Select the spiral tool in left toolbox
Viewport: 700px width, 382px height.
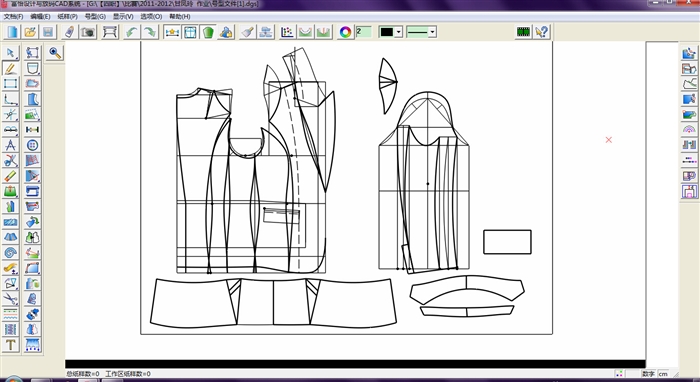tap(11, 253)
